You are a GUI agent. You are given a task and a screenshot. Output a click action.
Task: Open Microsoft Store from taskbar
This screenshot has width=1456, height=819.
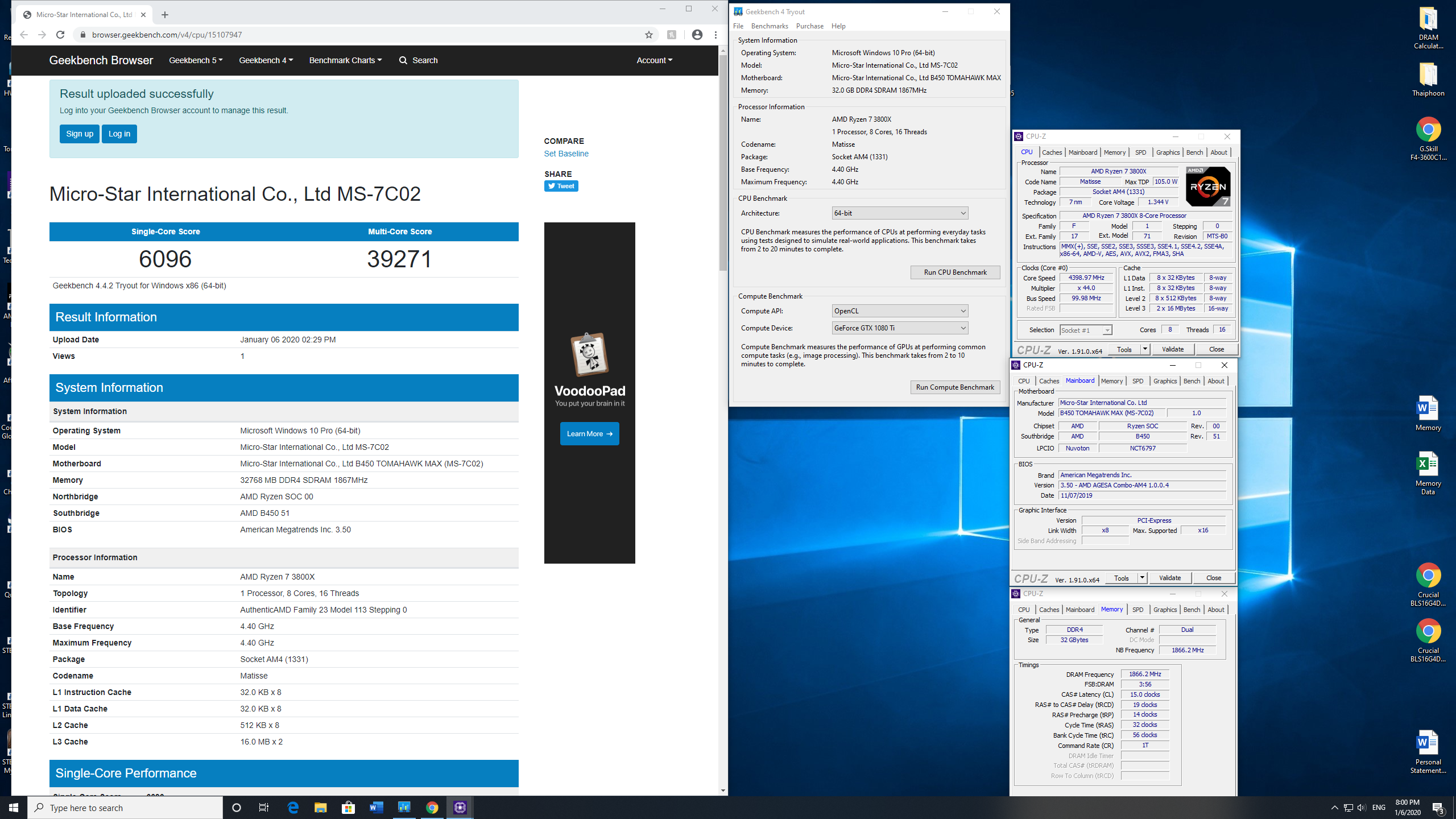pyautogui.click(x=349, y=808)
